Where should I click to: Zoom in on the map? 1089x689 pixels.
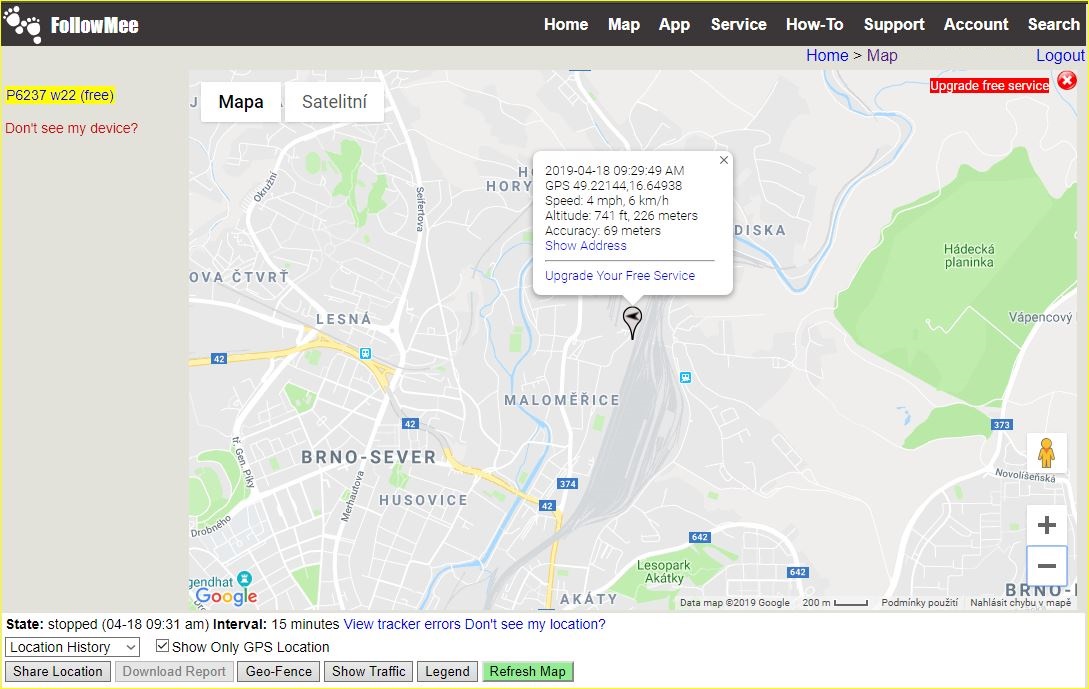click(1047, 525)
